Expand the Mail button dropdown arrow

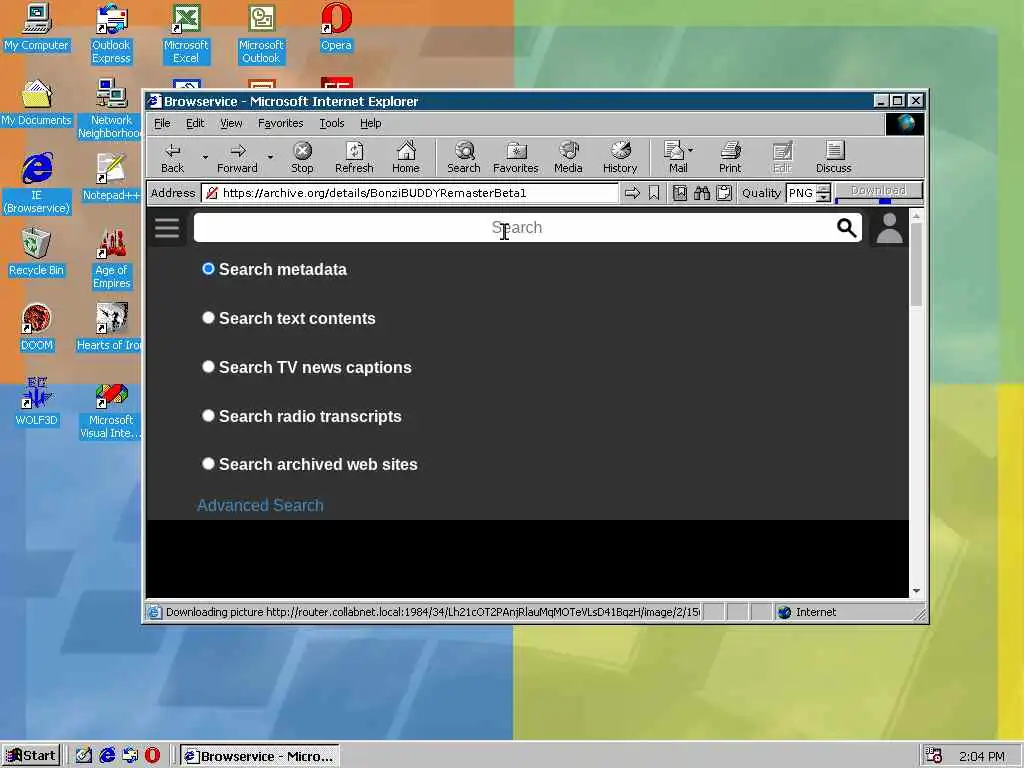click(691, 150)
